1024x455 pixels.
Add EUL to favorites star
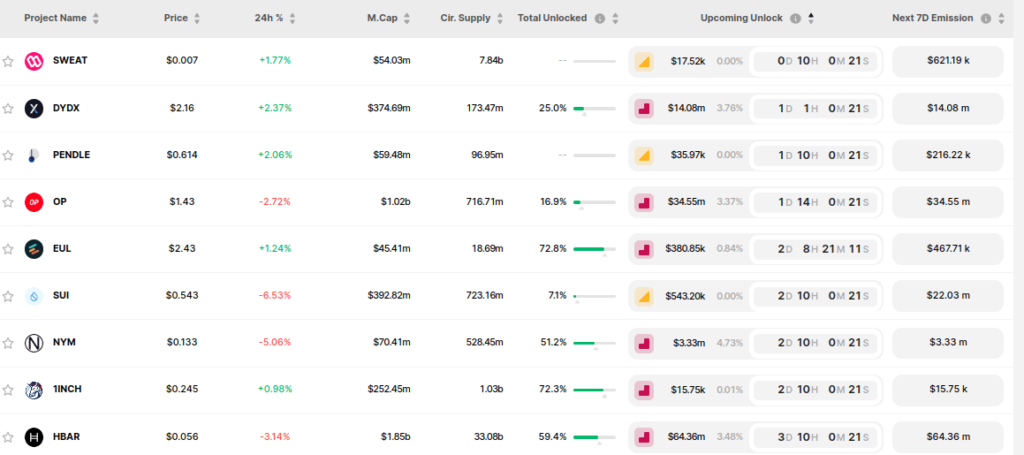pyautogui.click(x=8, y=249)
